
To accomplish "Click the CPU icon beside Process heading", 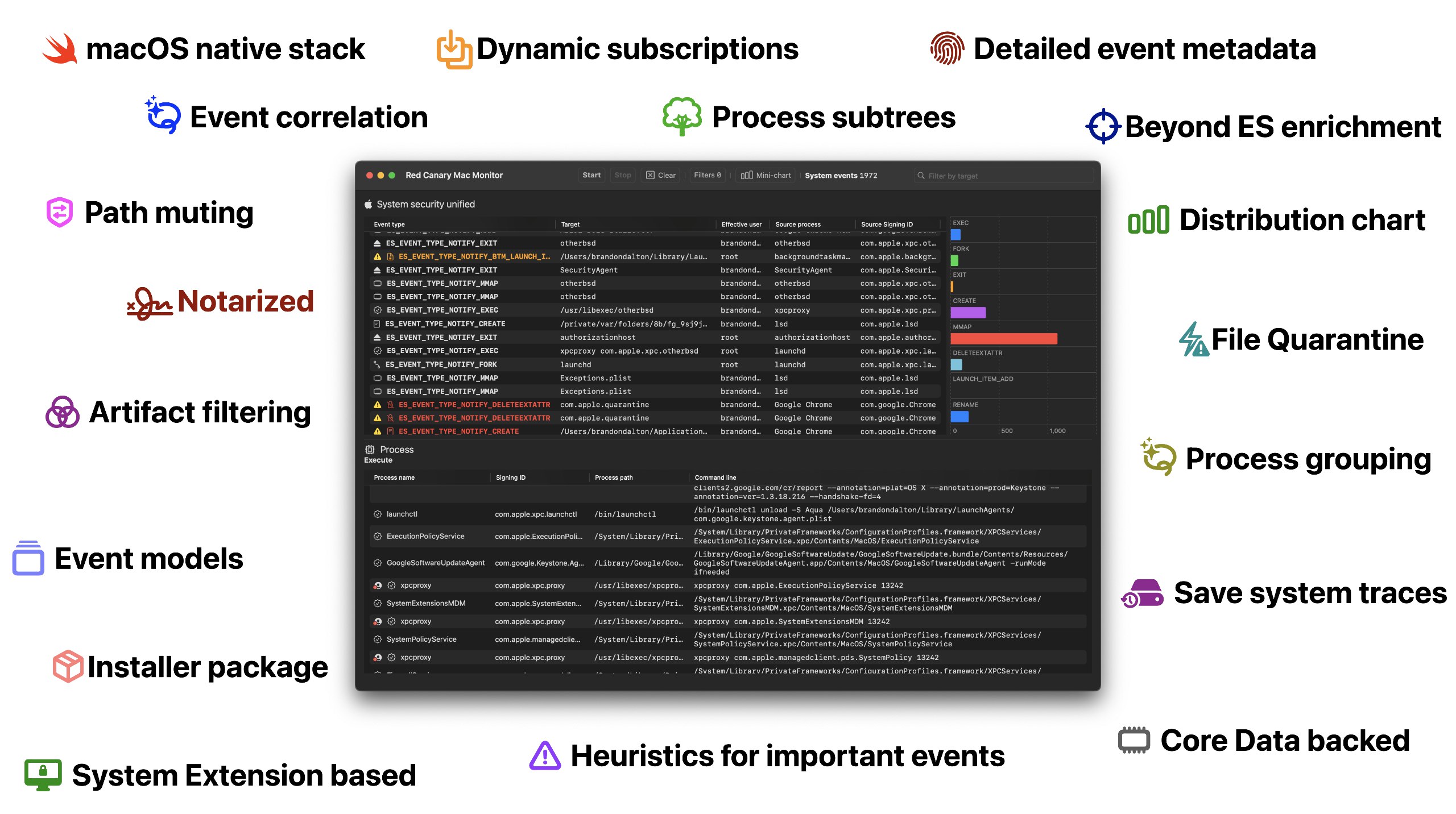I will [x=370, y=450].
